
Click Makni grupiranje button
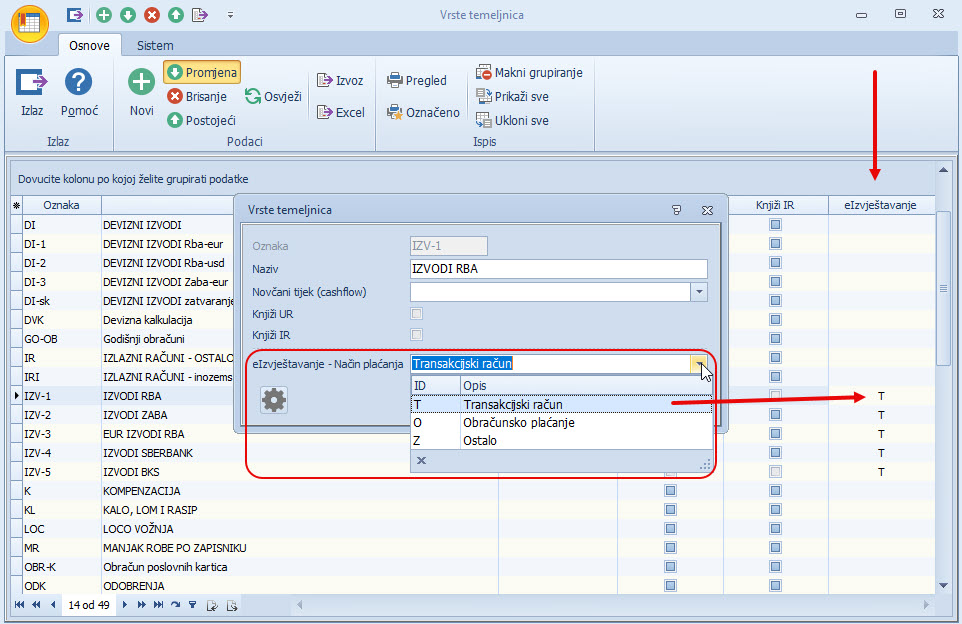click(x=529, y=72)
